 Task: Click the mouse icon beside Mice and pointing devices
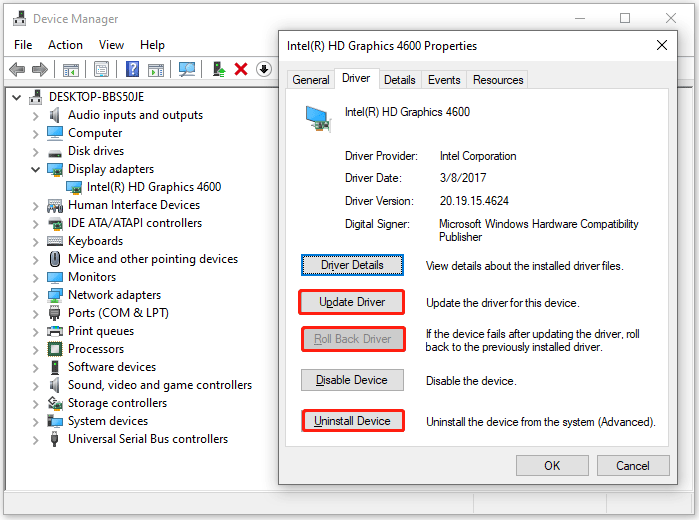pos(55,259)
